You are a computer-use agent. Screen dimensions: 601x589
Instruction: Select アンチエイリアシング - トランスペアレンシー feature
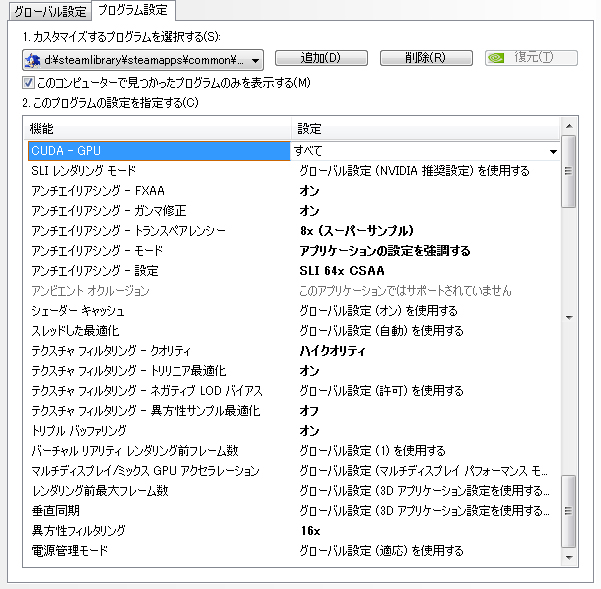(128, 231)
